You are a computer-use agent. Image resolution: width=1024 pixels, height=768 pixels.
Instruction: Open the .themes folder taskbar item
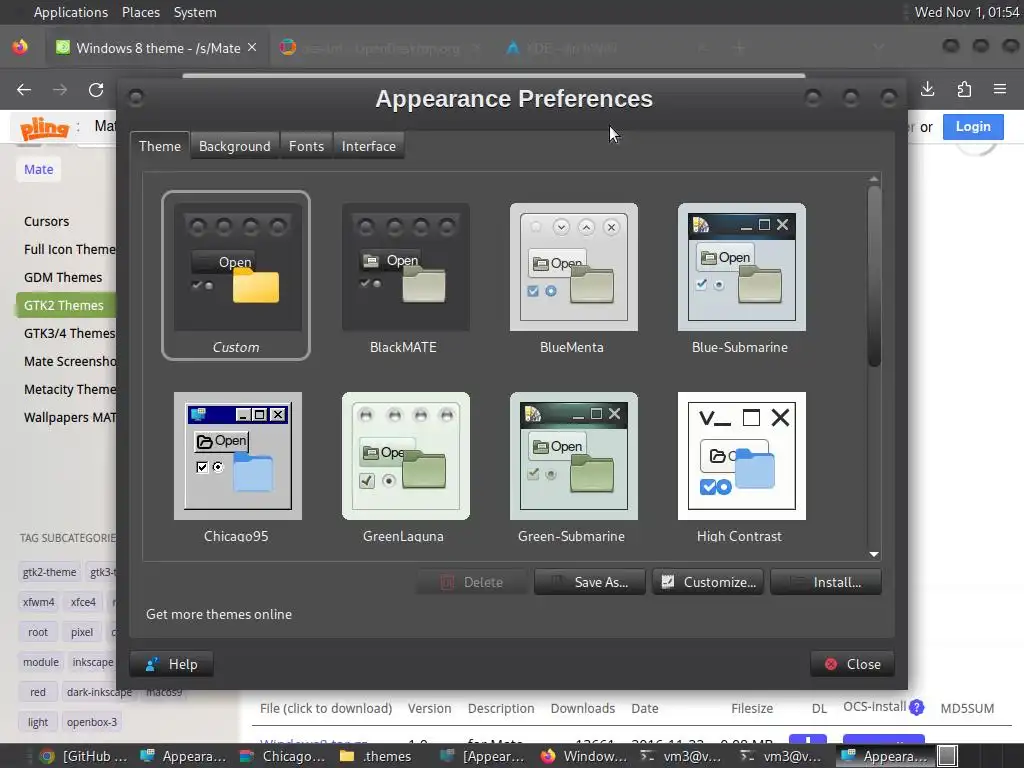coord(376,756)
